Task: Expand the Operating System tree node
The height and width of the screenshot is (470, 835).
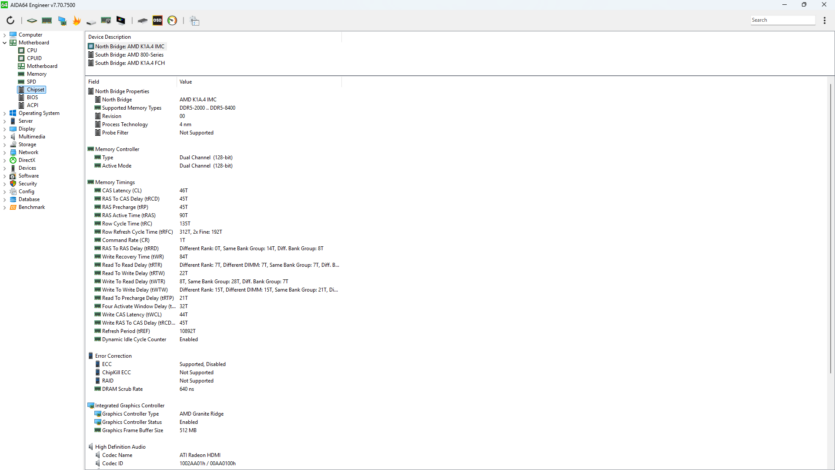Action: click(5, 113)
